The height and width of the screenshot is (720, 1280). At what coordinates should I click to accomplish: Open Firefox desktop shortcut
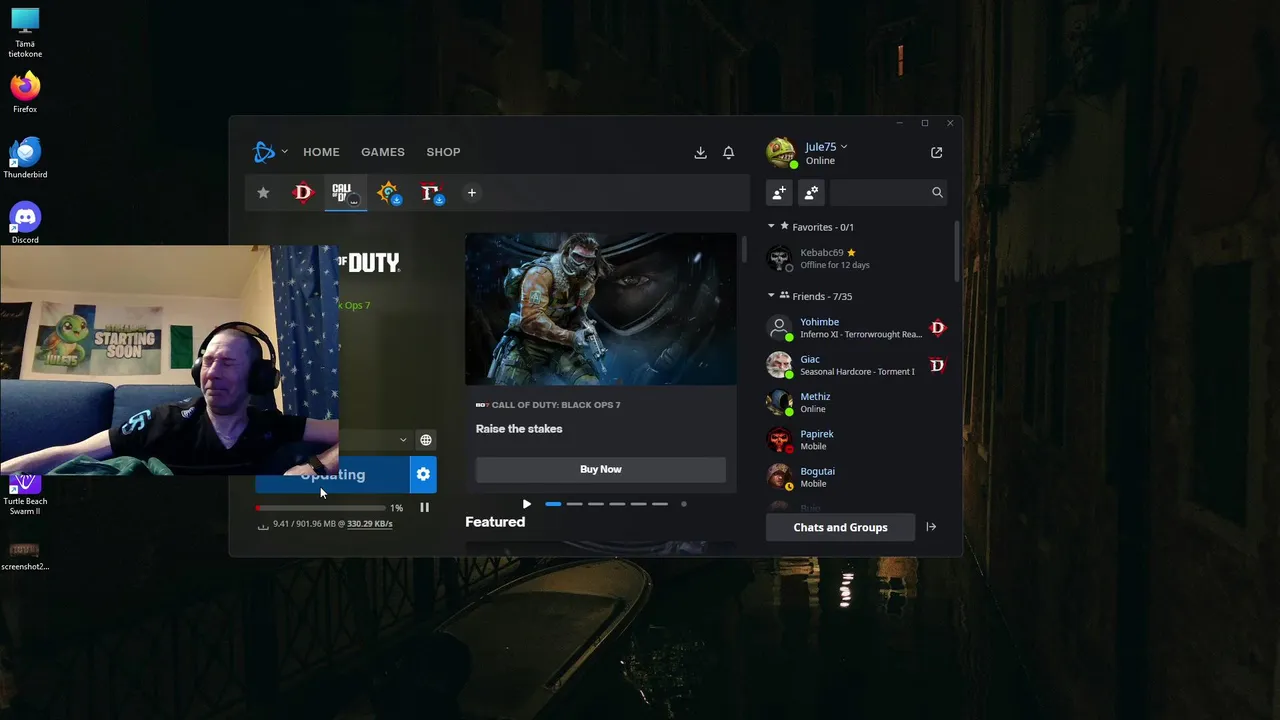pyautogui.click(x=25, y=92)
